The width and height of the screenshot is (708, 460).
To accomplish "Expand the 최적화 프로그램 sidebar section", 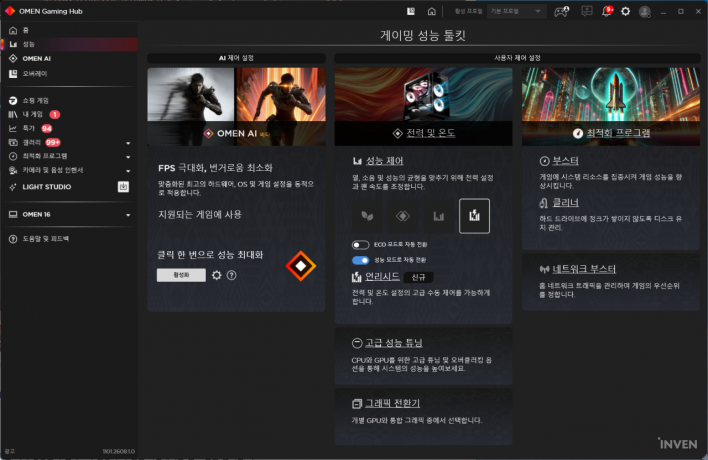I will [128, 157].
